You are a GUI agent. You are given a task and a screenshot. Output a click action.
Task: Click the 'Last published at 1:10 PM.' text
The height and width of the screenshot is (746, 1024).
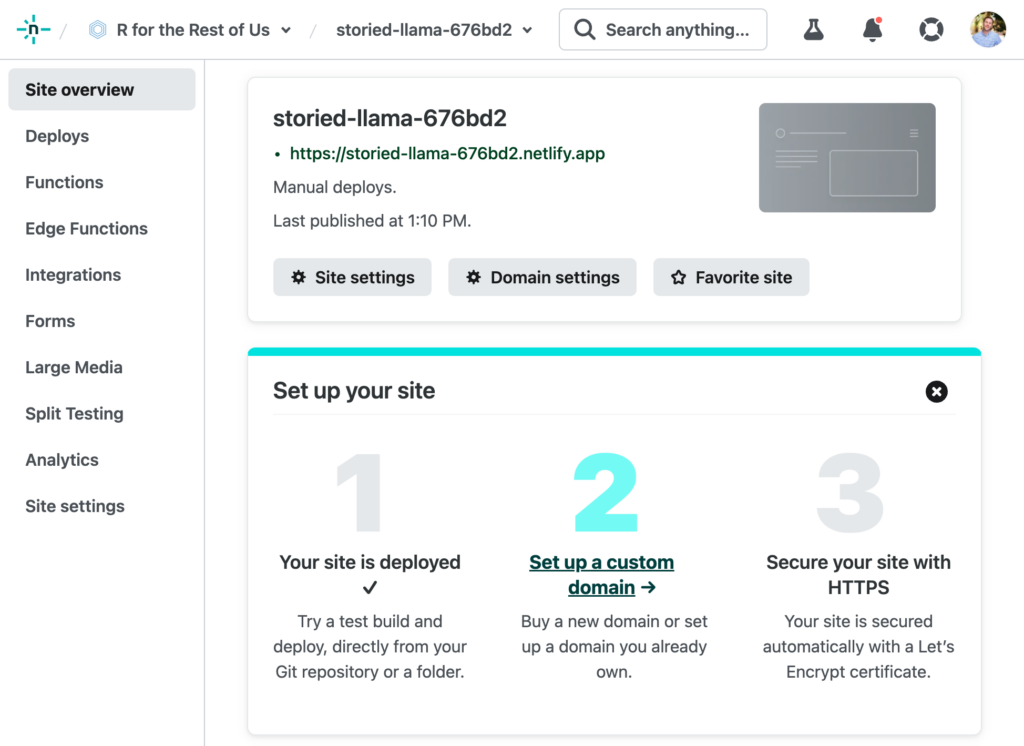click(x=372, y=221)
